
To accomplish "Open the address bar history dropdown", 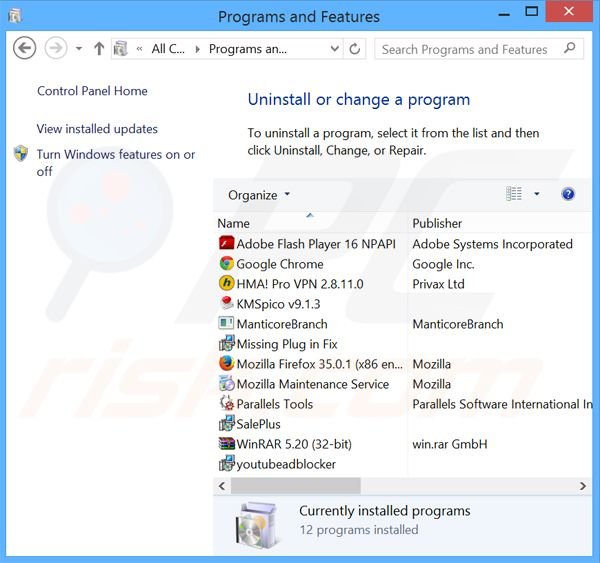I will tap(334, 49).
